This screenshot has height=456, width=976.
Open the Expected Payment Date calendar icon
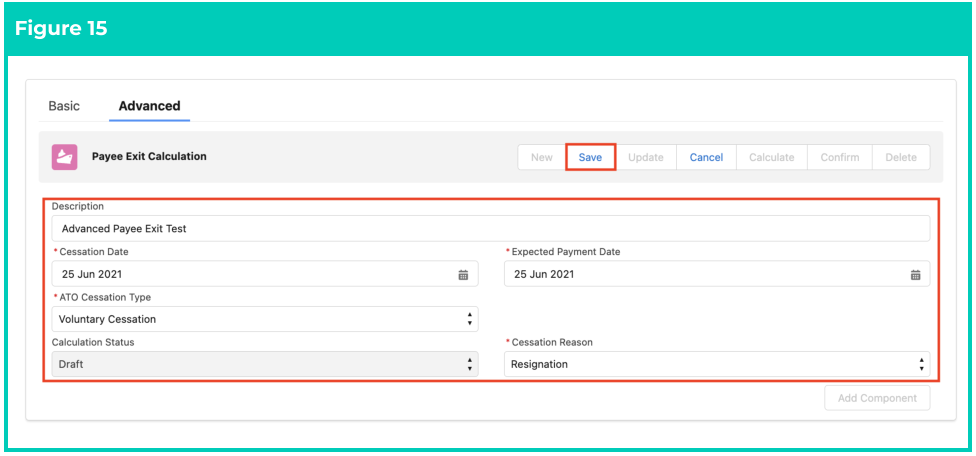[x=915, y=274]
